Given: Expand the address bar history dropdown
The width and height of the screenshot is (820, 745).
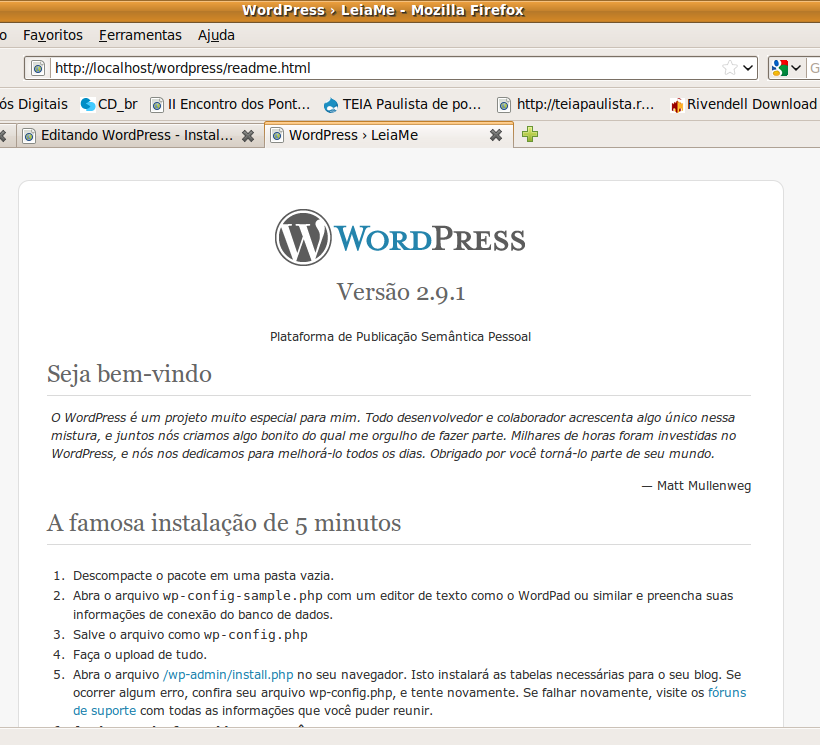Looking at the screenshot, I should pos(748,68).
